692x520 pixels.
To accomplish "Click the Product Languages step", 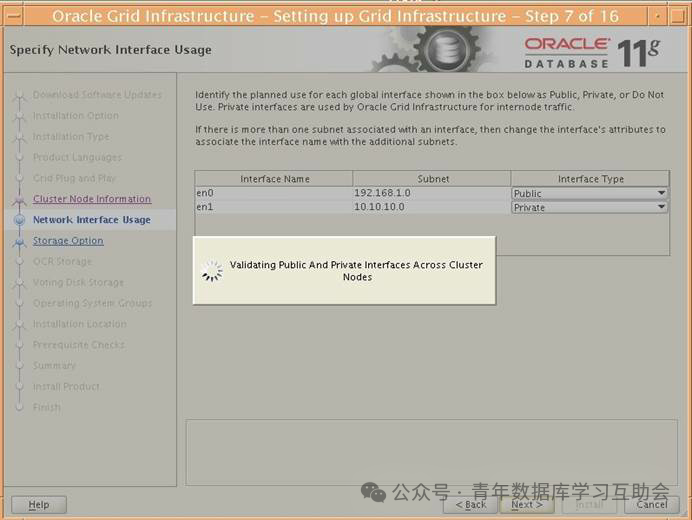I will (77, 158).
